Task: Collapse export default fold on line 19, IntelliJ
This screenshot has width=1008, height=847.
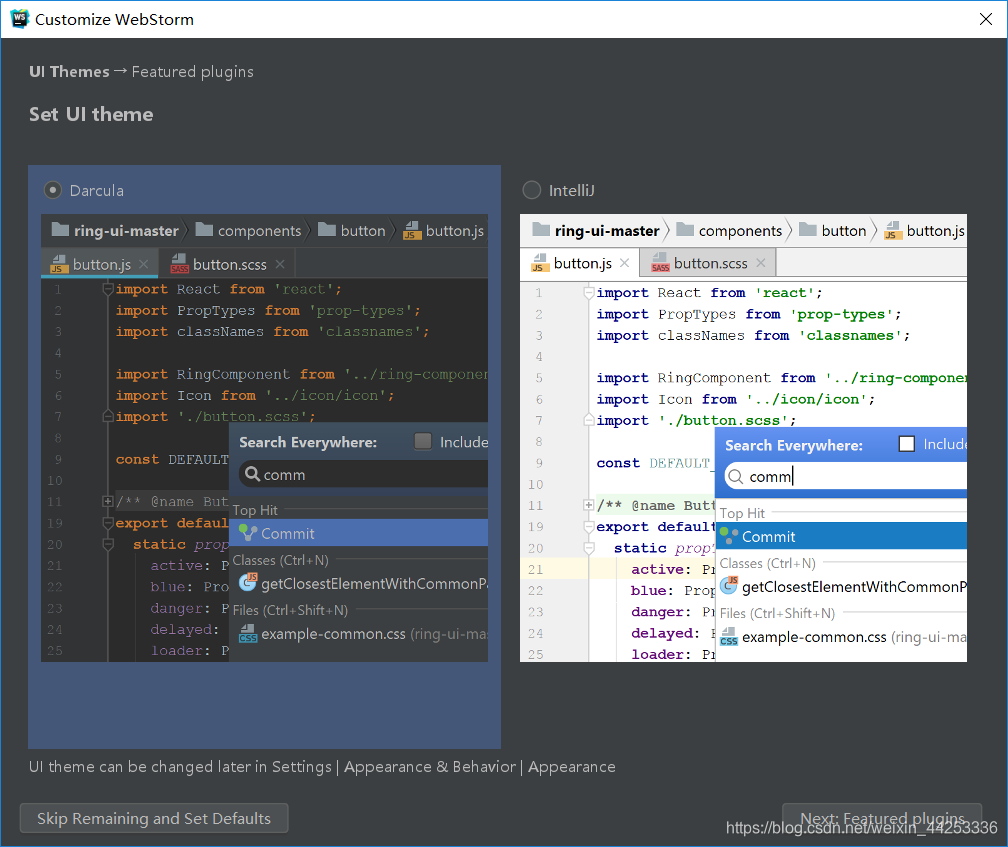Action: point(588,526)
